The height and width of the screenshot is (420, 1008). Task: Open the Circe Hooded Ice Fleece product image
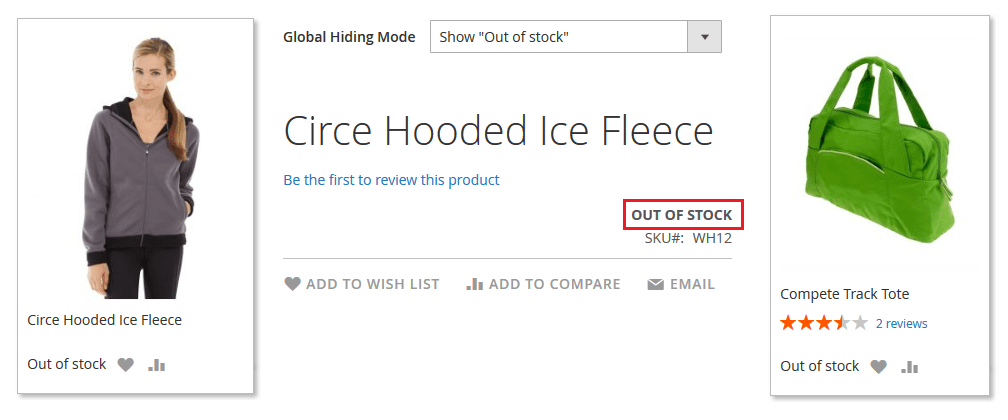coord(136,169)
